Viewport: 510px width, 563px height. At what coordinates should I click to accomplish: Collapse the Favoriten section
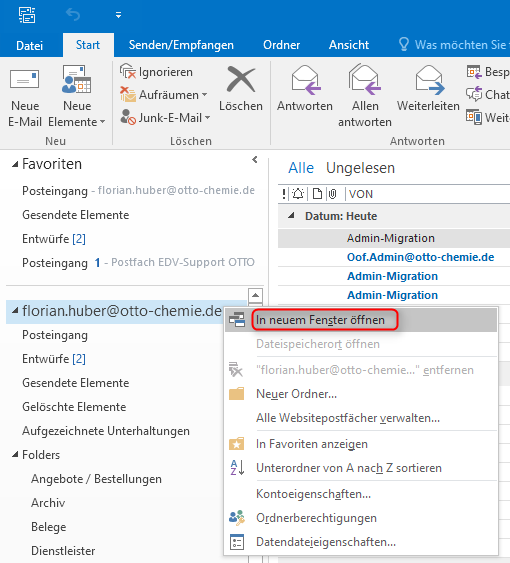point(15,164)
